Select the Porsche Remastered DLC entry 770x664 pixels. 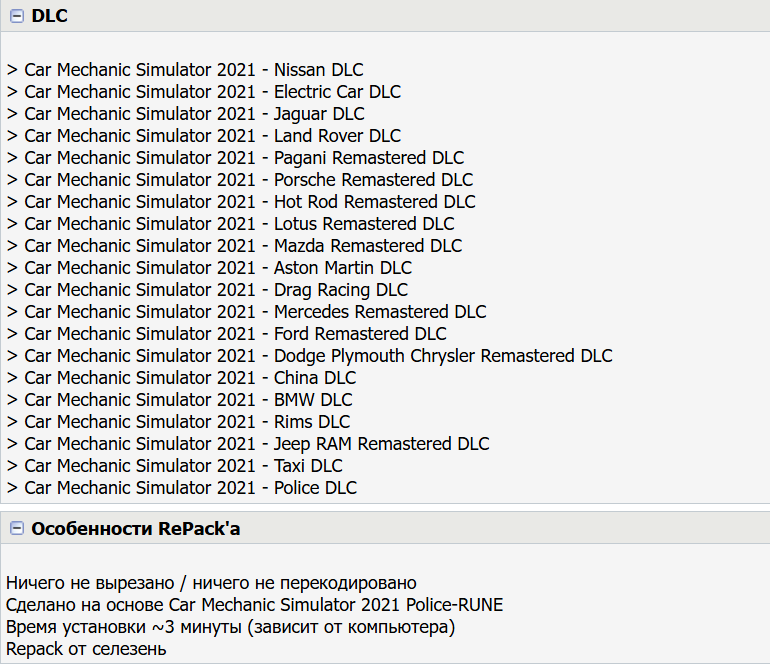pyautogui.click(x=240, y=180)
